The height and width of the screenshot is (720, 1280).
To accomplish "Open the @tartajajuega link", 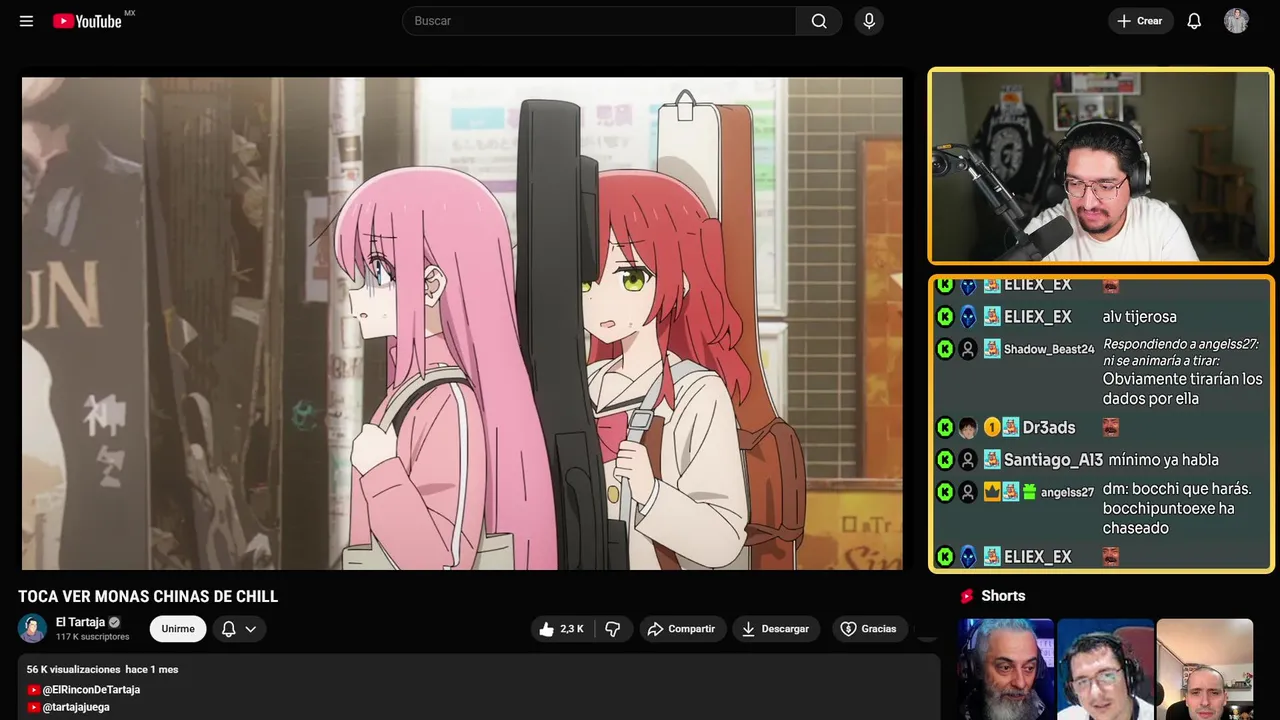I will [x=76, y=707].
